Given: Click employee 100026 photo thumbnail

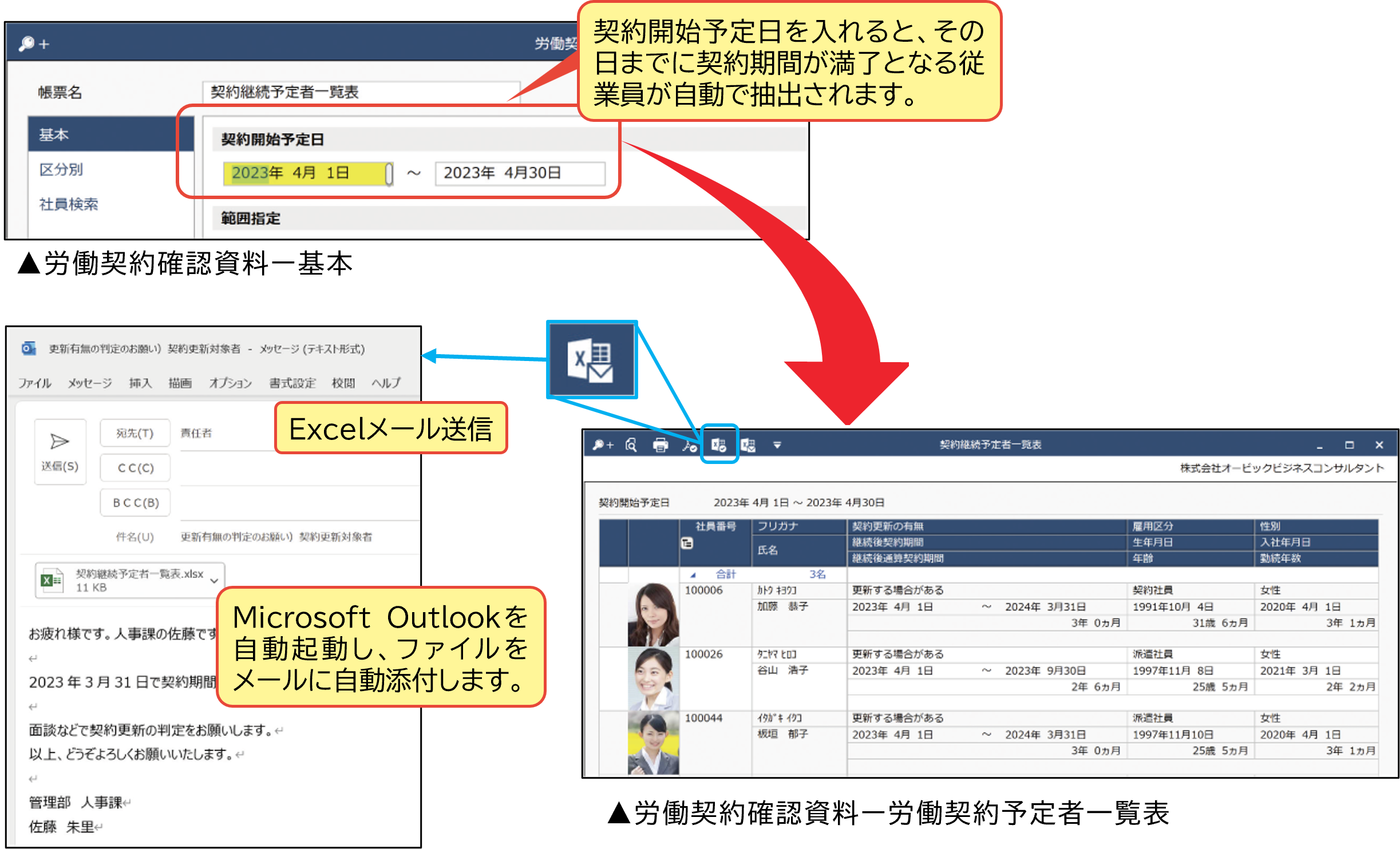Looking at the screenshot, I should coord(652,679).
